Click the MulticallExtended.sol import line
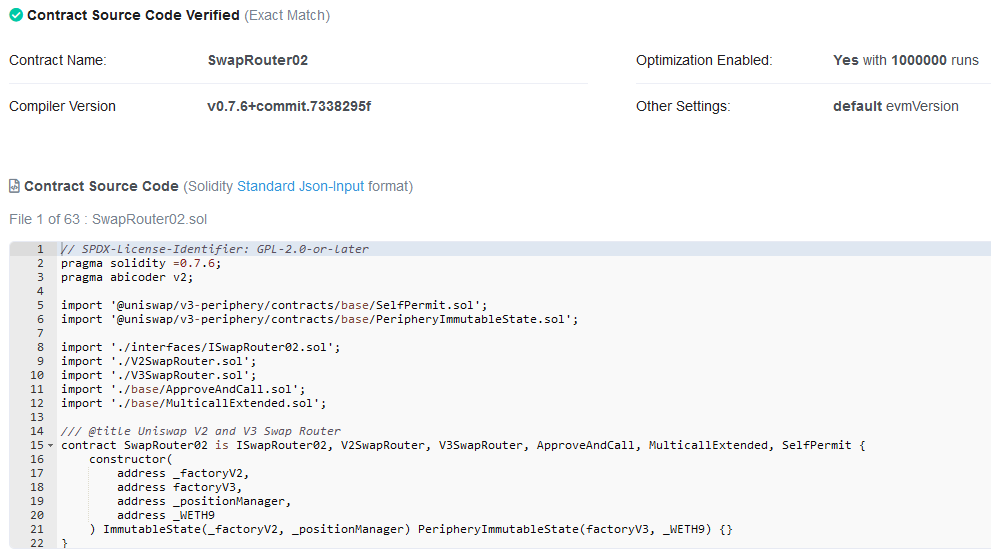The image size is (991, 553). pos(193,403)
